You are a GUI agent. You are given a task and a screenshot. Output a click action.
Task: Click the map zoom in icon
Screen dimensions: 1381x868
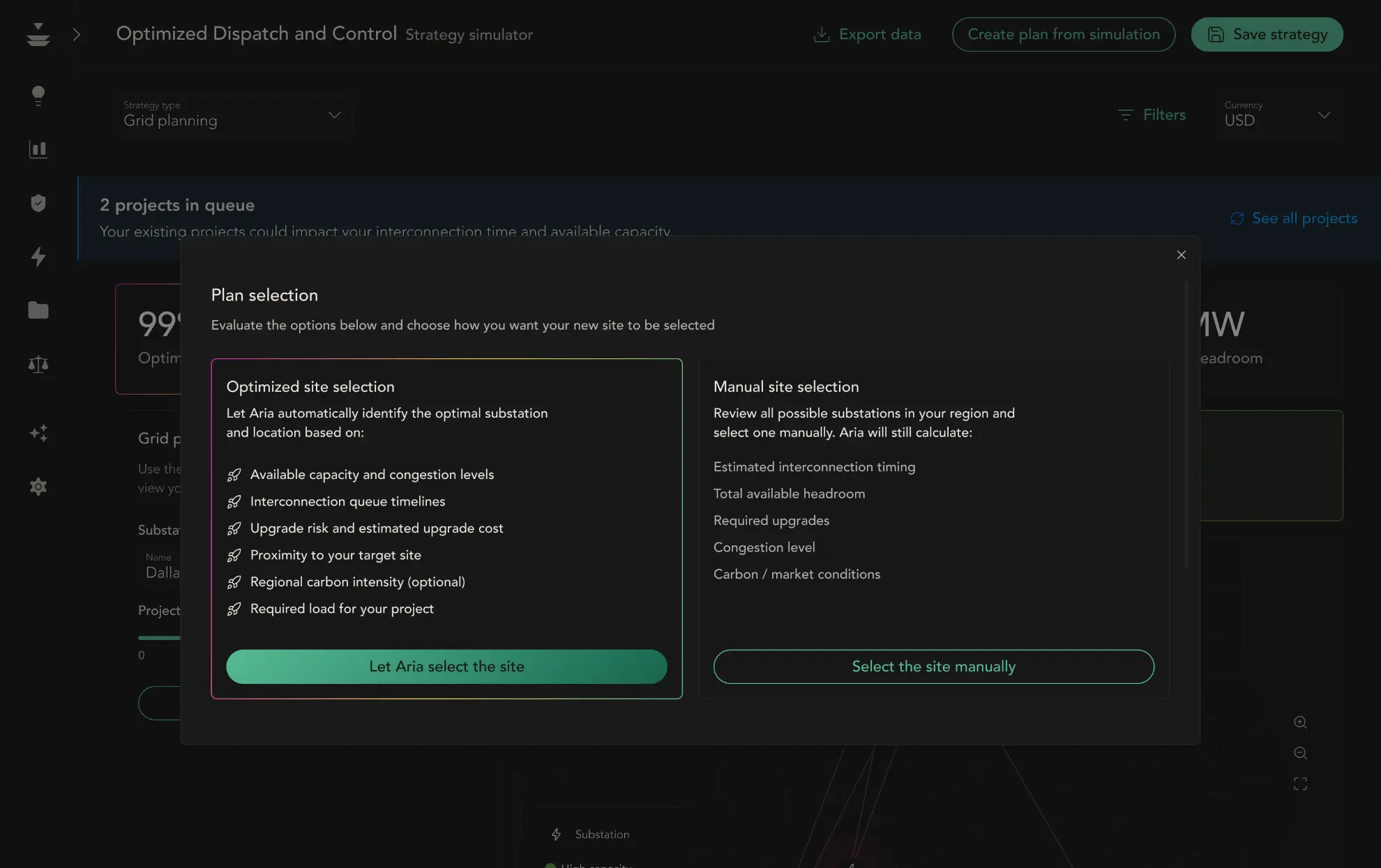pos(1300,722)
